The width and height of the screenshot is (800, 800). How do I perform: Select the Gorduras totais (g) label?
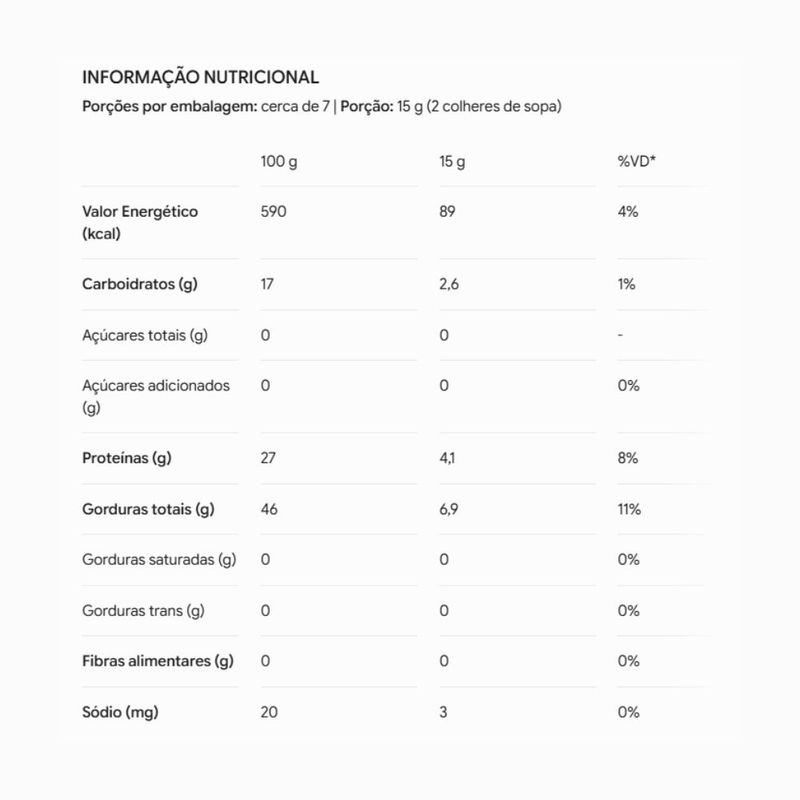148,509
